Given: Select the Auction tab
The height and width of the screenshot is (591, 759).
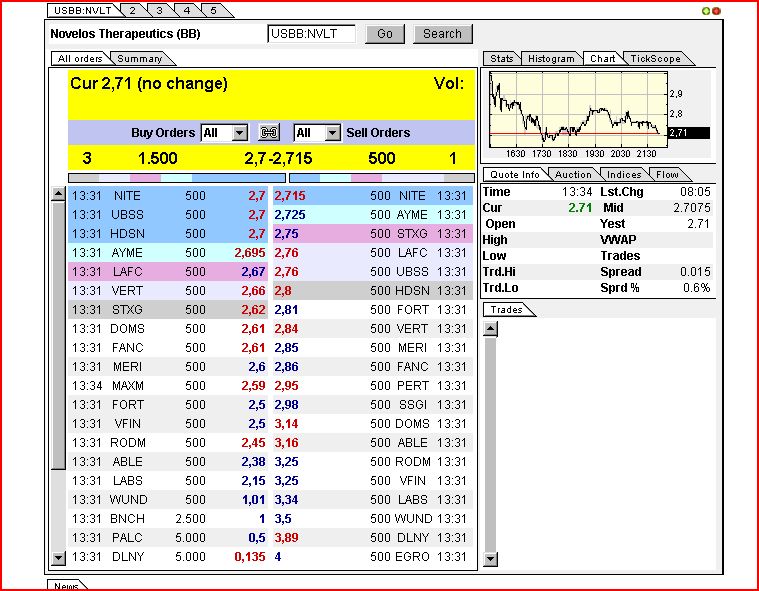Looking at the screenshot, I should click(x=573, y=175).
